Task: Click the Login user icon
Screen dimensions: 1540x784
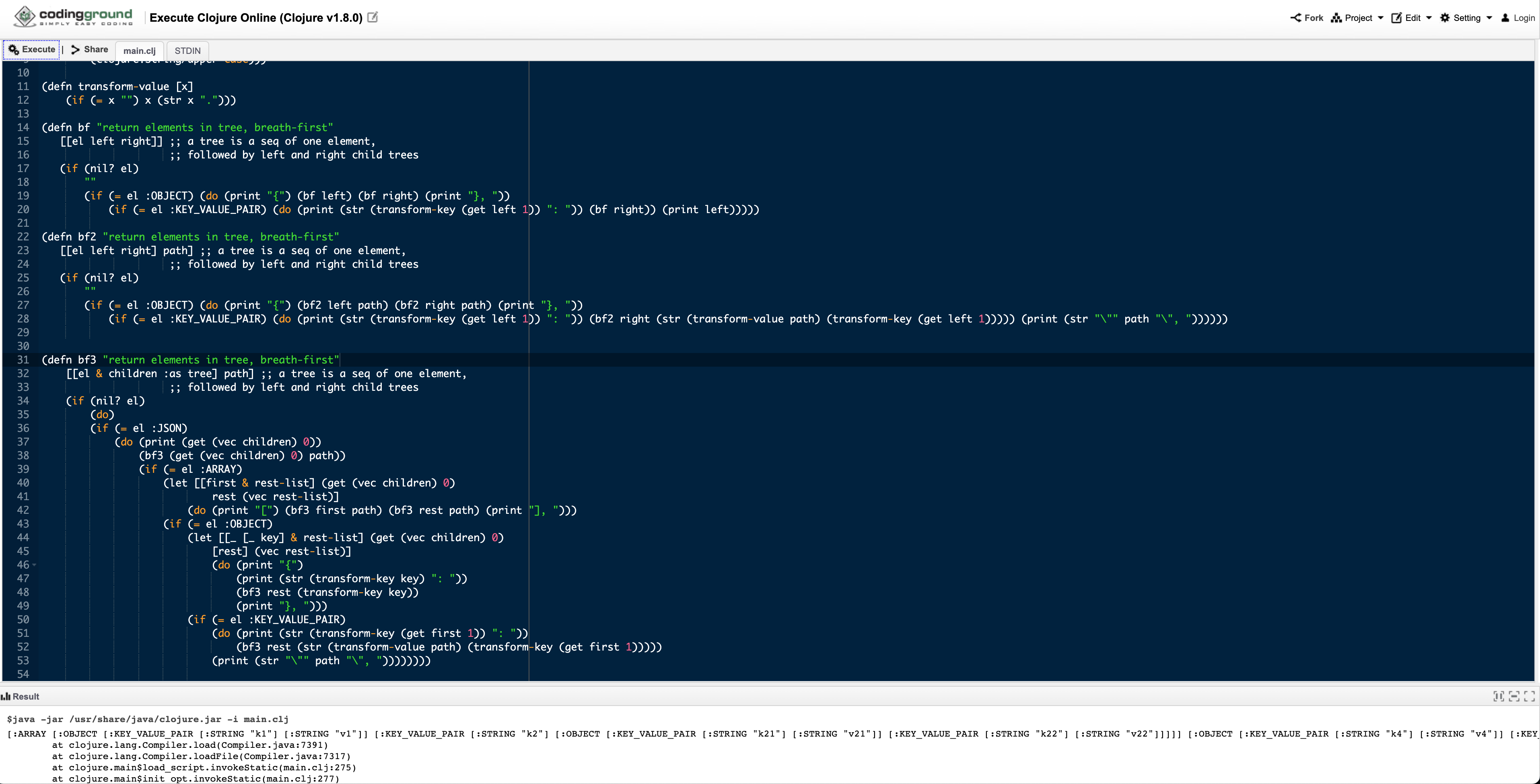Action: pyautogui.click(x=1505, y=18)
